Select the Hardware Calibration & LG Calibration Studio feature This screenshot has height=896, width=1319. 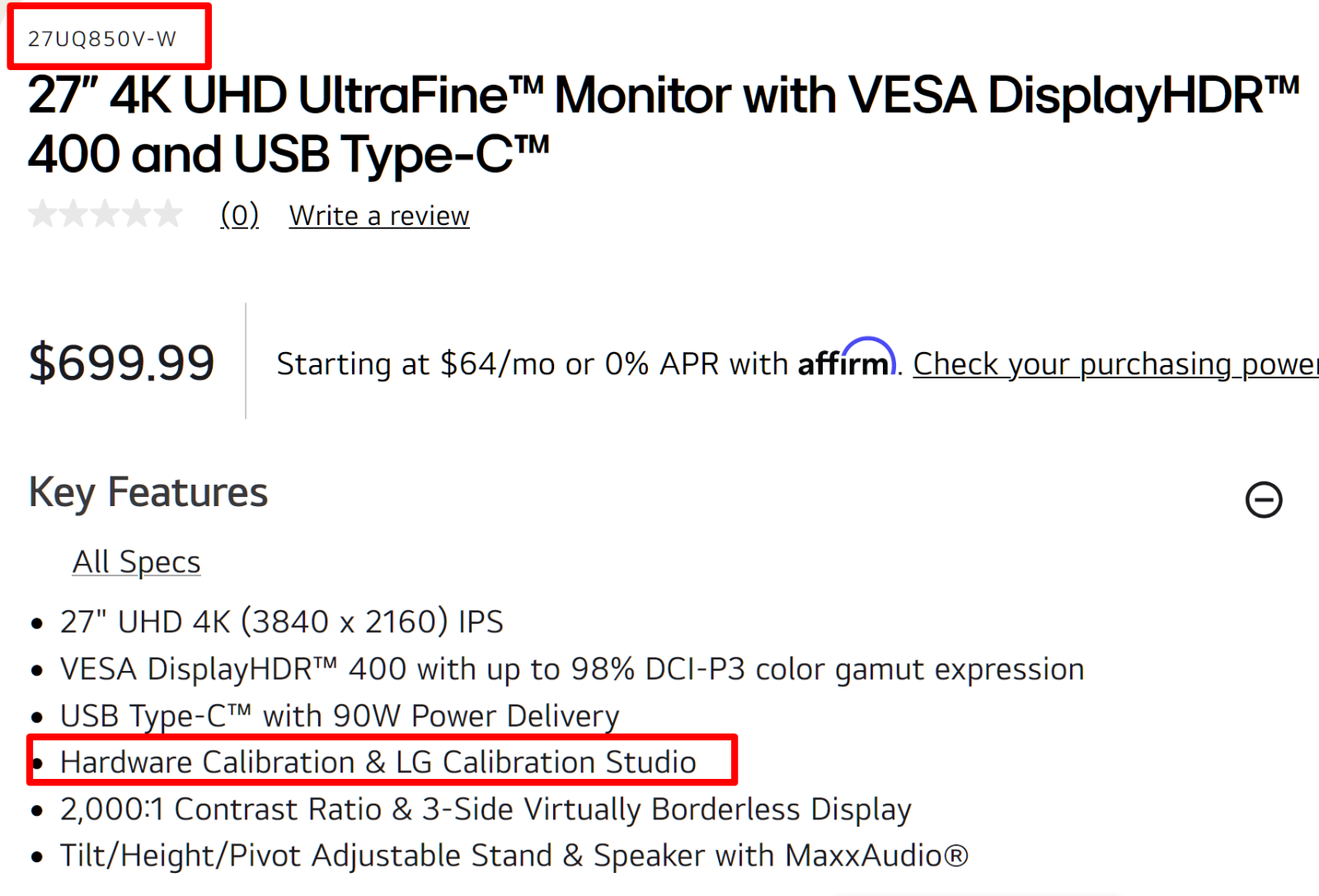(x=378, y=762)
